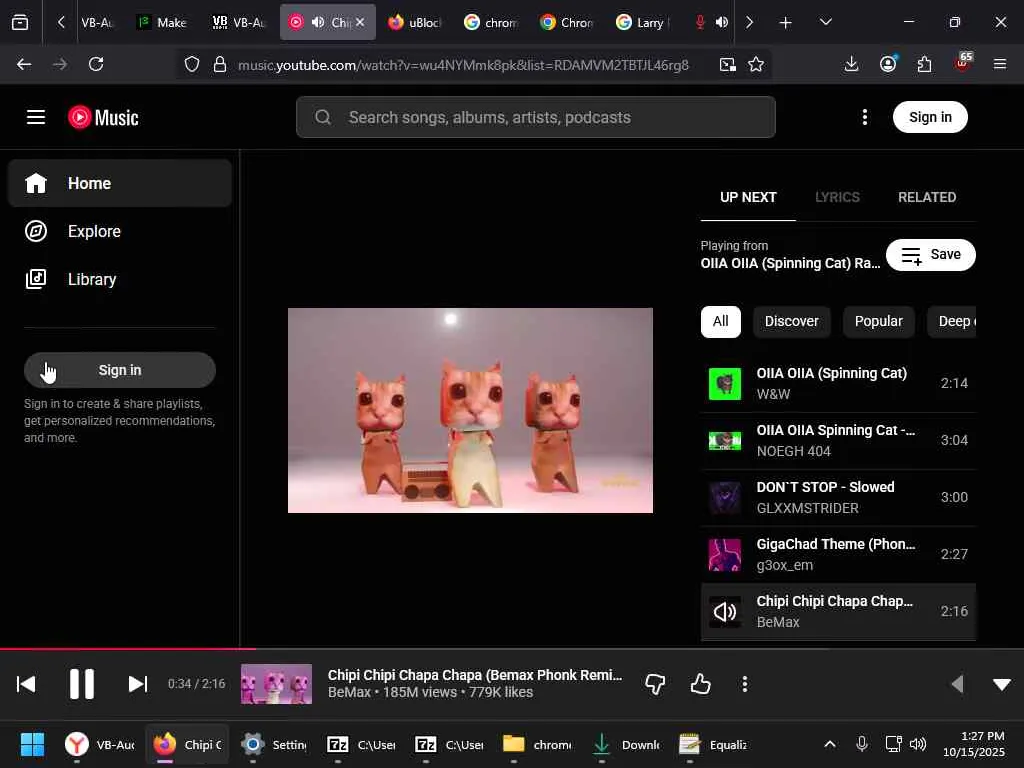
Task: Open the Settings taskbar app
Action: click(273, 744)
